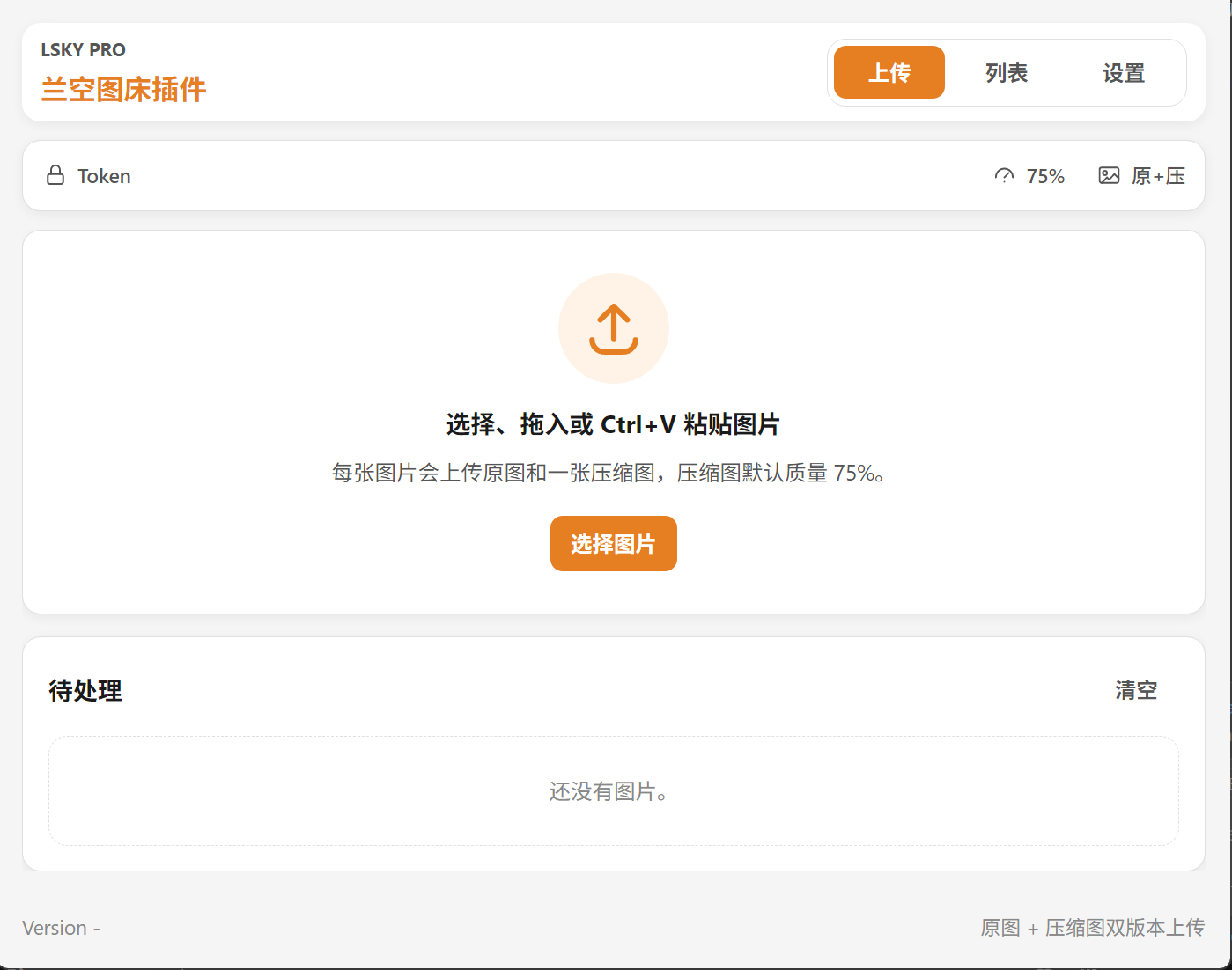This screenshot has width=1232, height=970.
Task: Click the 待处理 section heading
Action: (85, 691)
